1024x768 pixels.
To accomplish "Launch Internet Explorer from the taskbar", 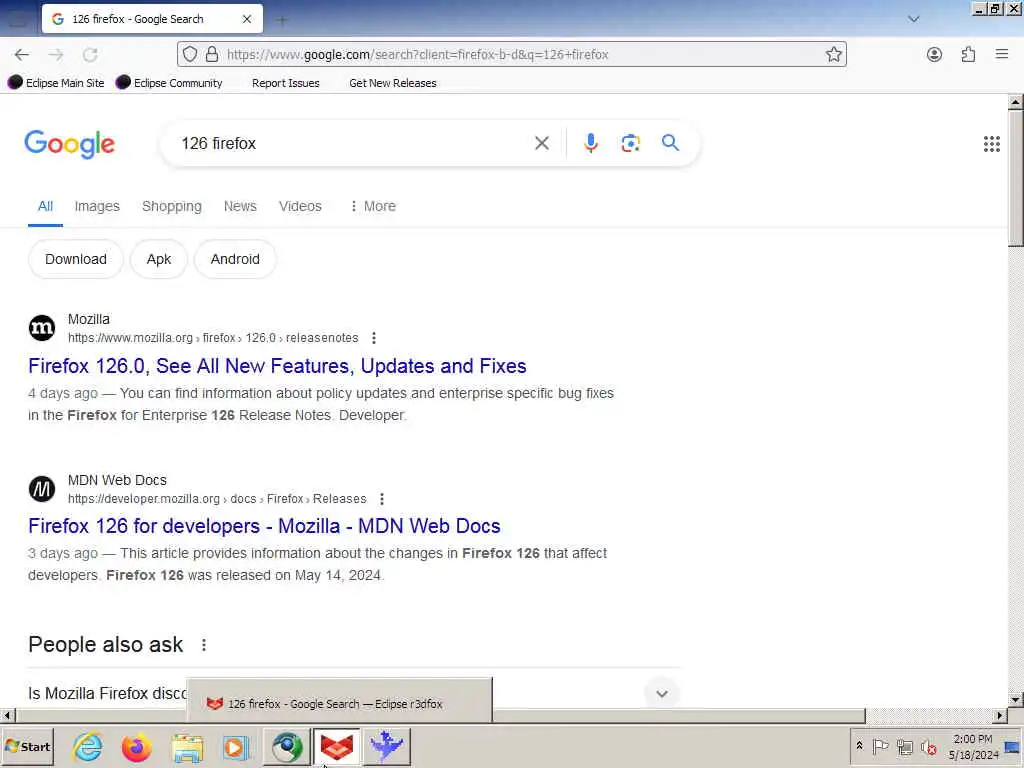I will pyautogui.click(x=88, y=746).
